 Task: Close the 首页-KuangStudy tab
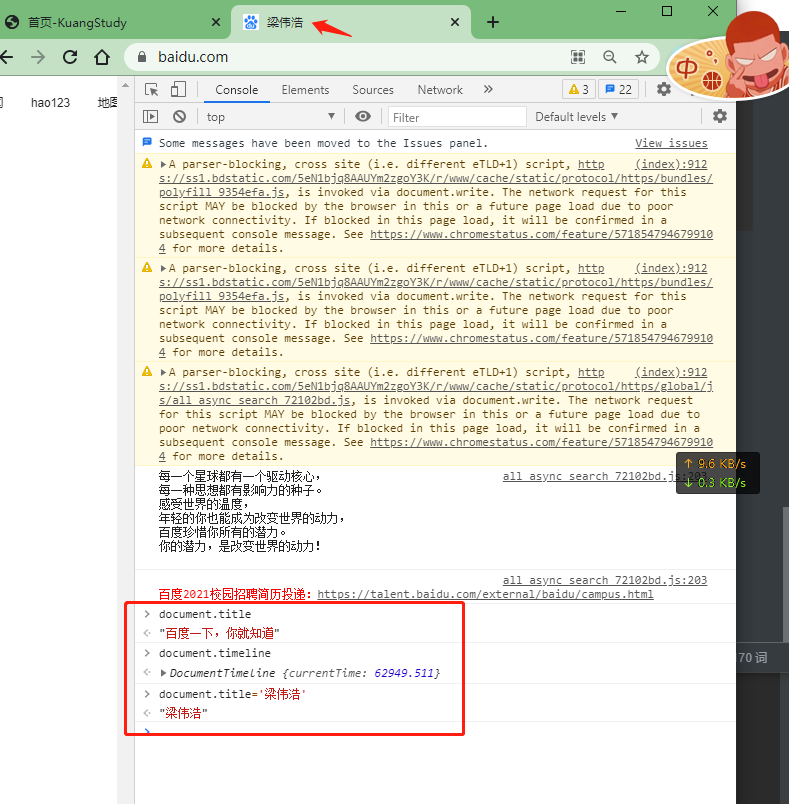click(216, 22)
